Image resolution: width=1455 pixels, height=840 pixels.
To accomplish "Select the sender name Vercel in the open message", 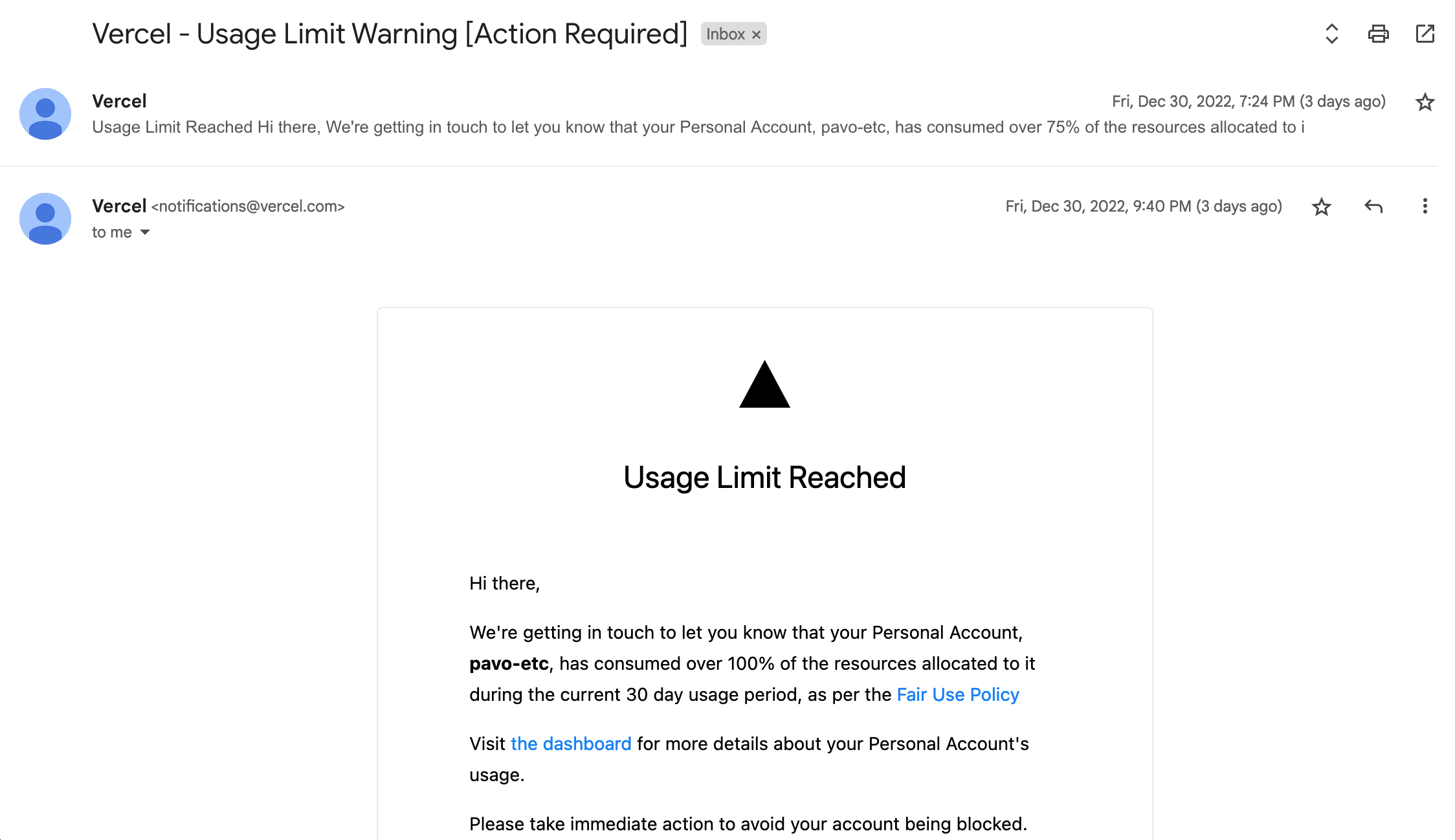I will 119,206.
